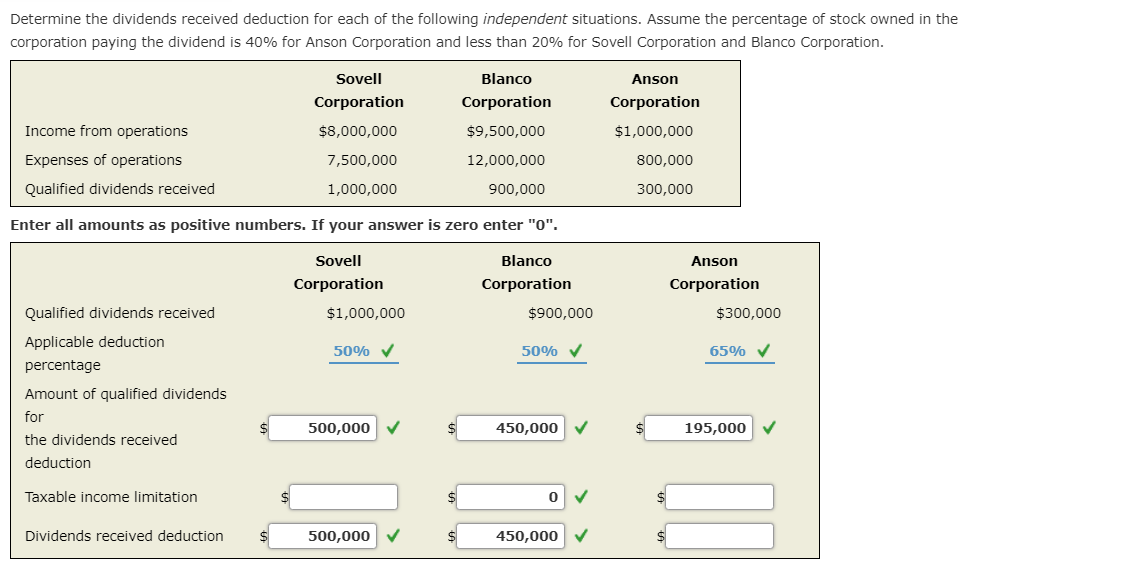The height and width of the screenshot is (581, 1125).
Task: Click the checkmark beside Blanco's taxable income limitation 0
Action: [582, 496]
